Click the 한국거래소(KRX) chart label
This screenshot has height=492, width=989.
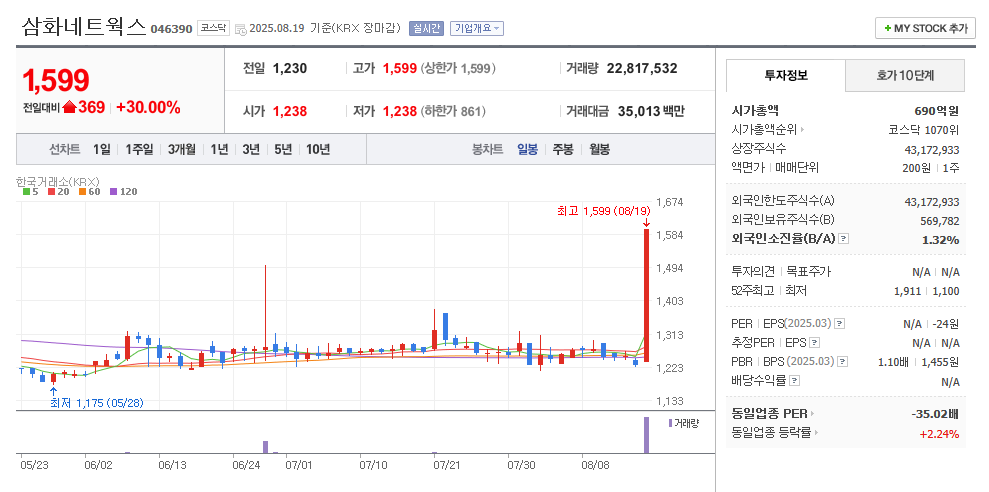[x=57, y=181]
